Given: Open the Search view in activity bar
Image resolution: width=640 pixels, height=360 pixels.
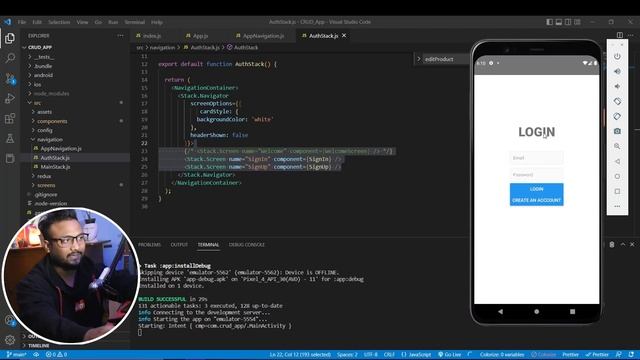Looking at the screenshot, I should [x=10, y=58].
